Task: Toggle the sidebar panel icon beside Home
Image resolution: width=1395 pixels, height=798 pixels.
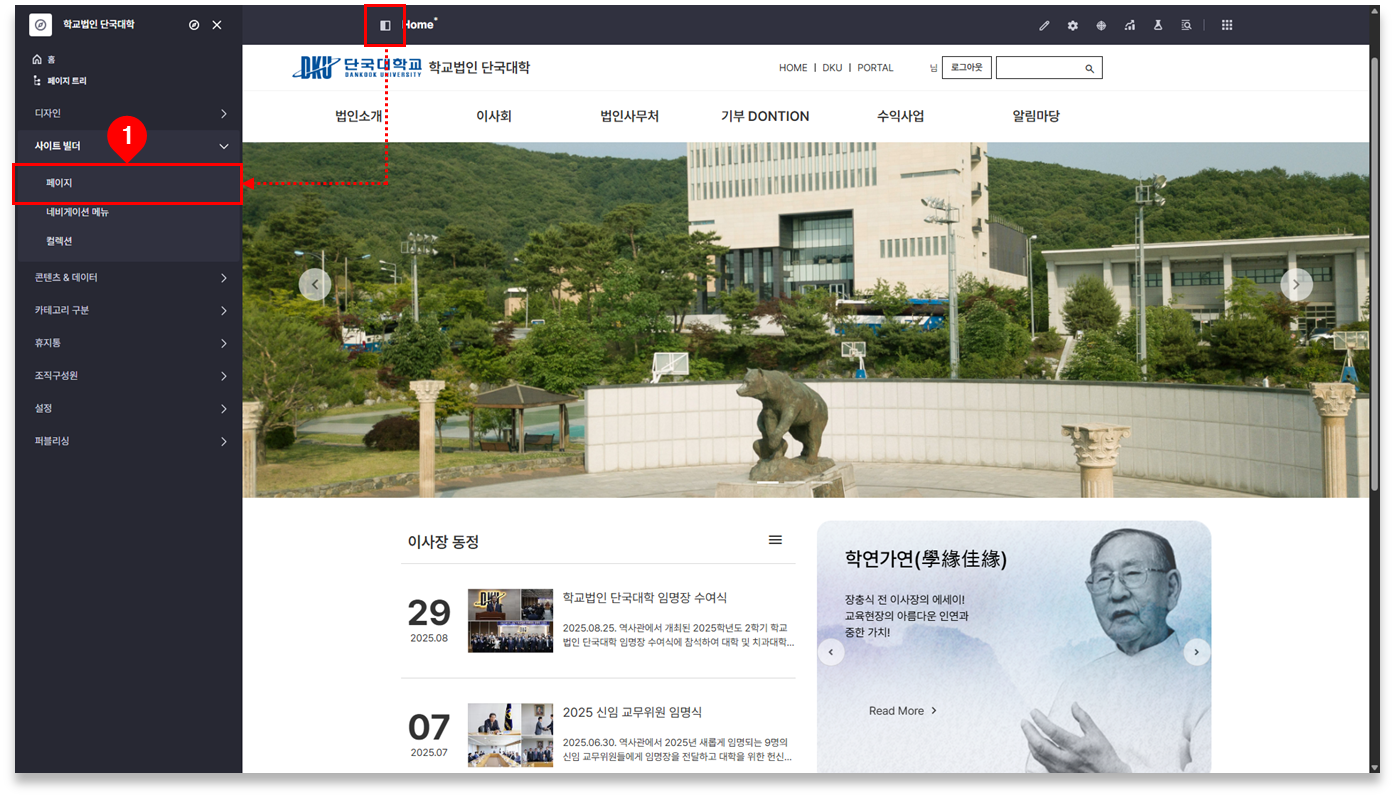Action: pos(385,26)
